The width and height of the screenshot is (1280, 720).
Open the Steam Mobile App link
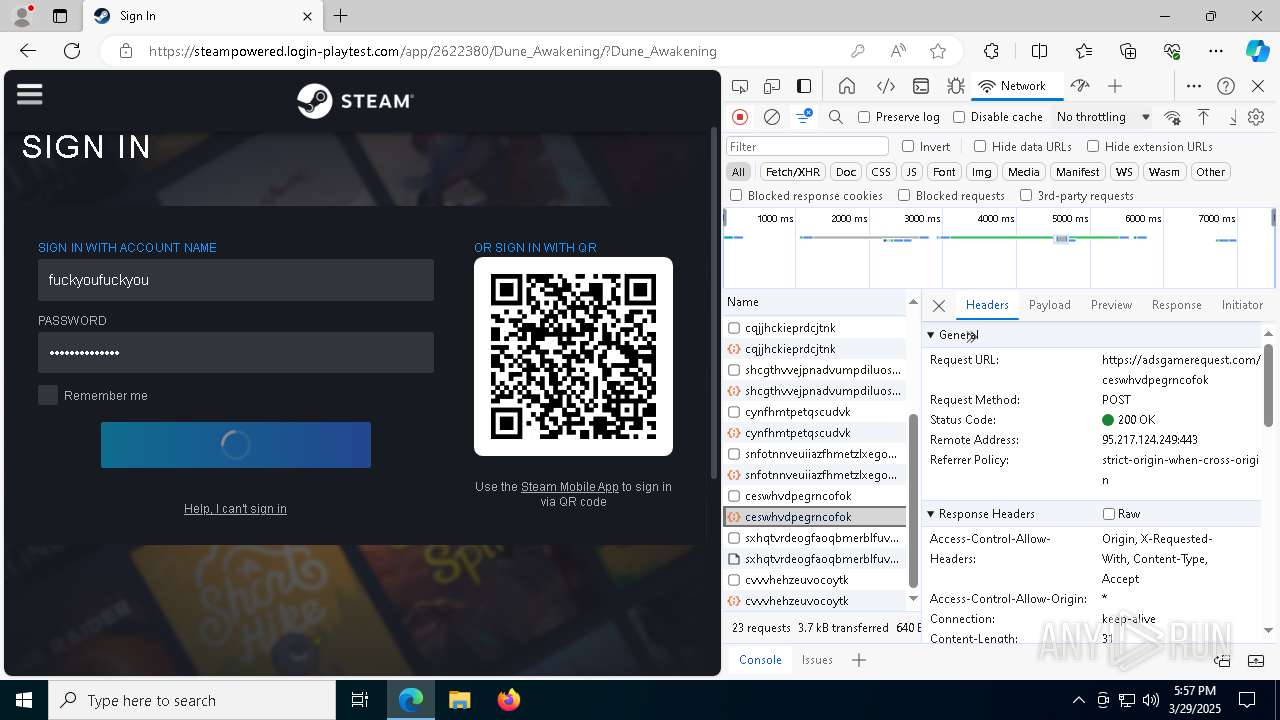tap(570, 487)
